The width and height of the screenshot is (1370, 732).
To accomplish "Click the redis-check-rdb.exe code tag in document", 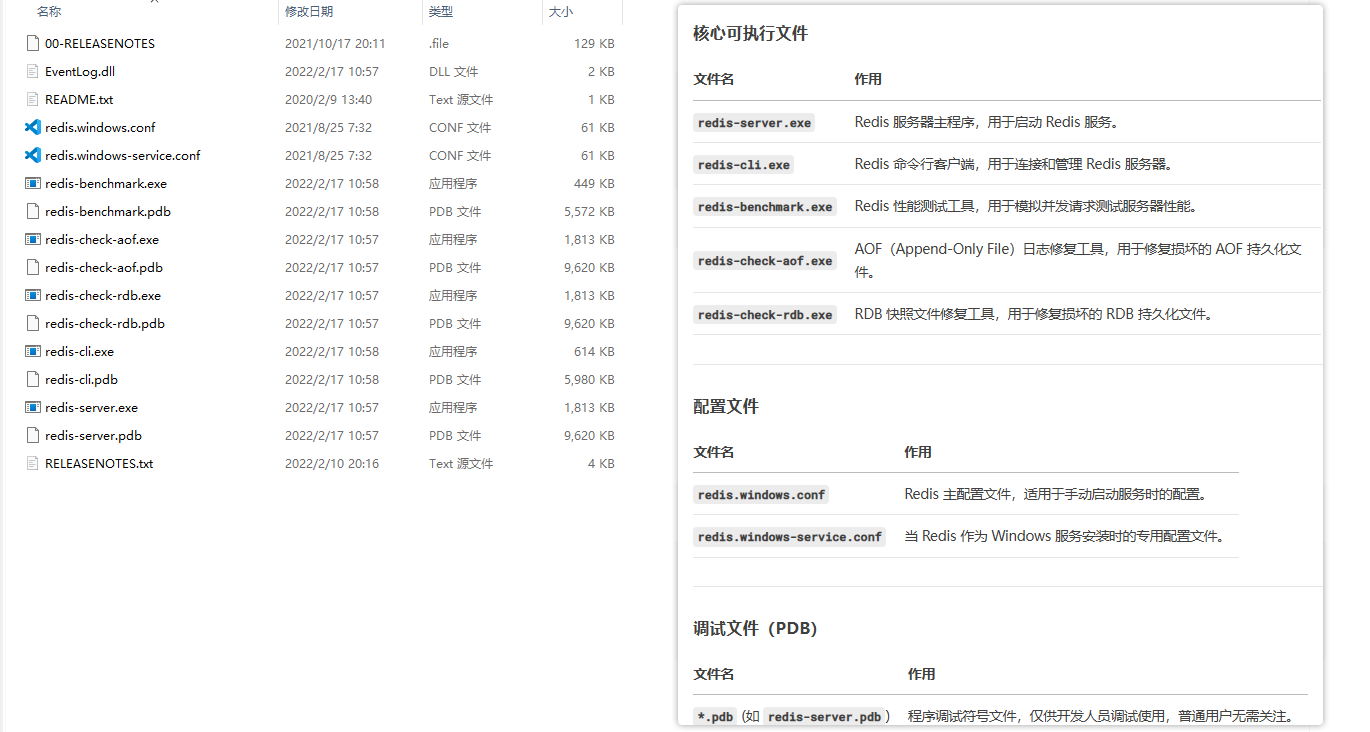I will (765, 314).
